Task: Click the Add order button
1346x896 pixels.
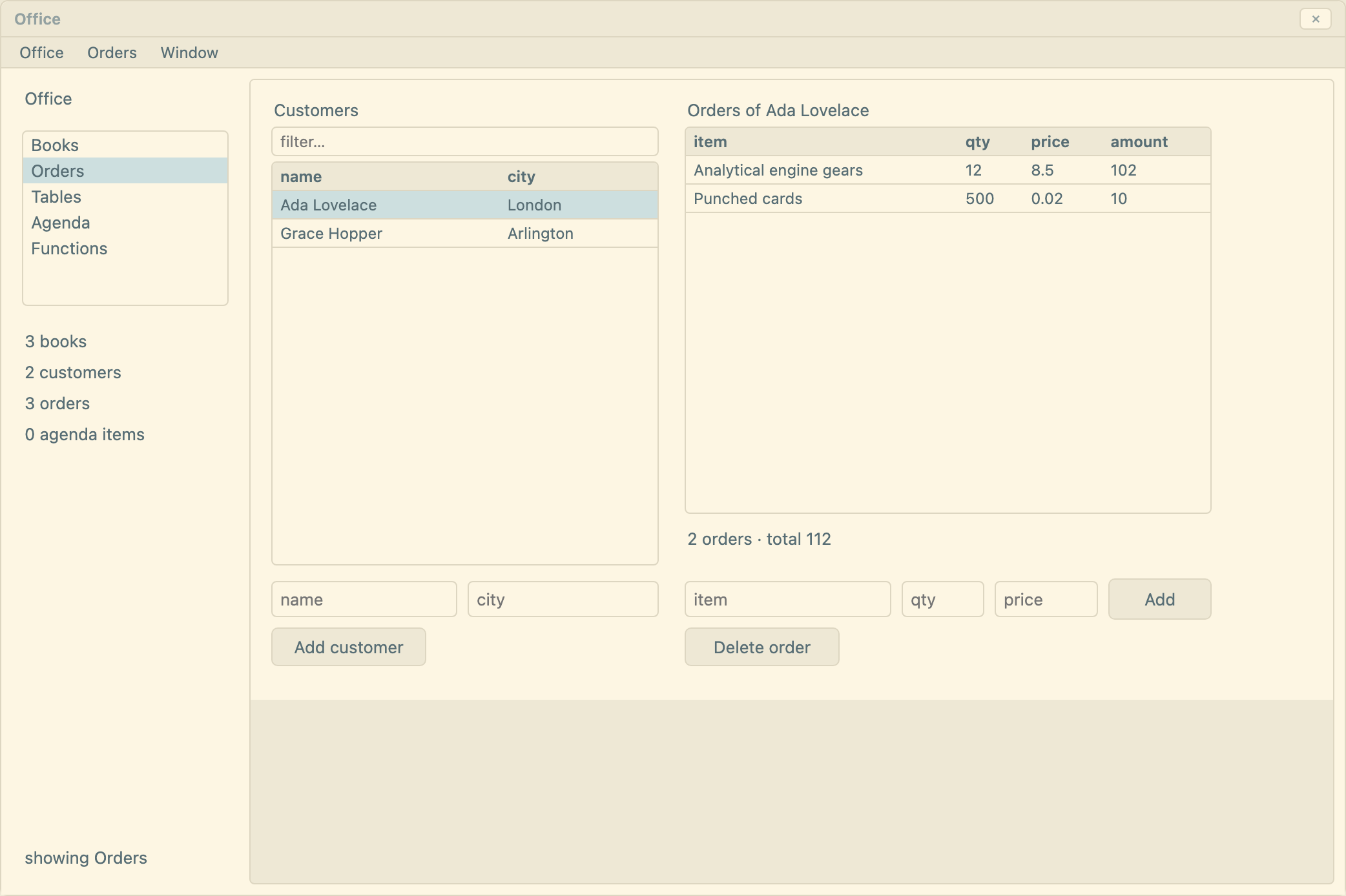Action: pyautogui.click(x=1160, y=599)
